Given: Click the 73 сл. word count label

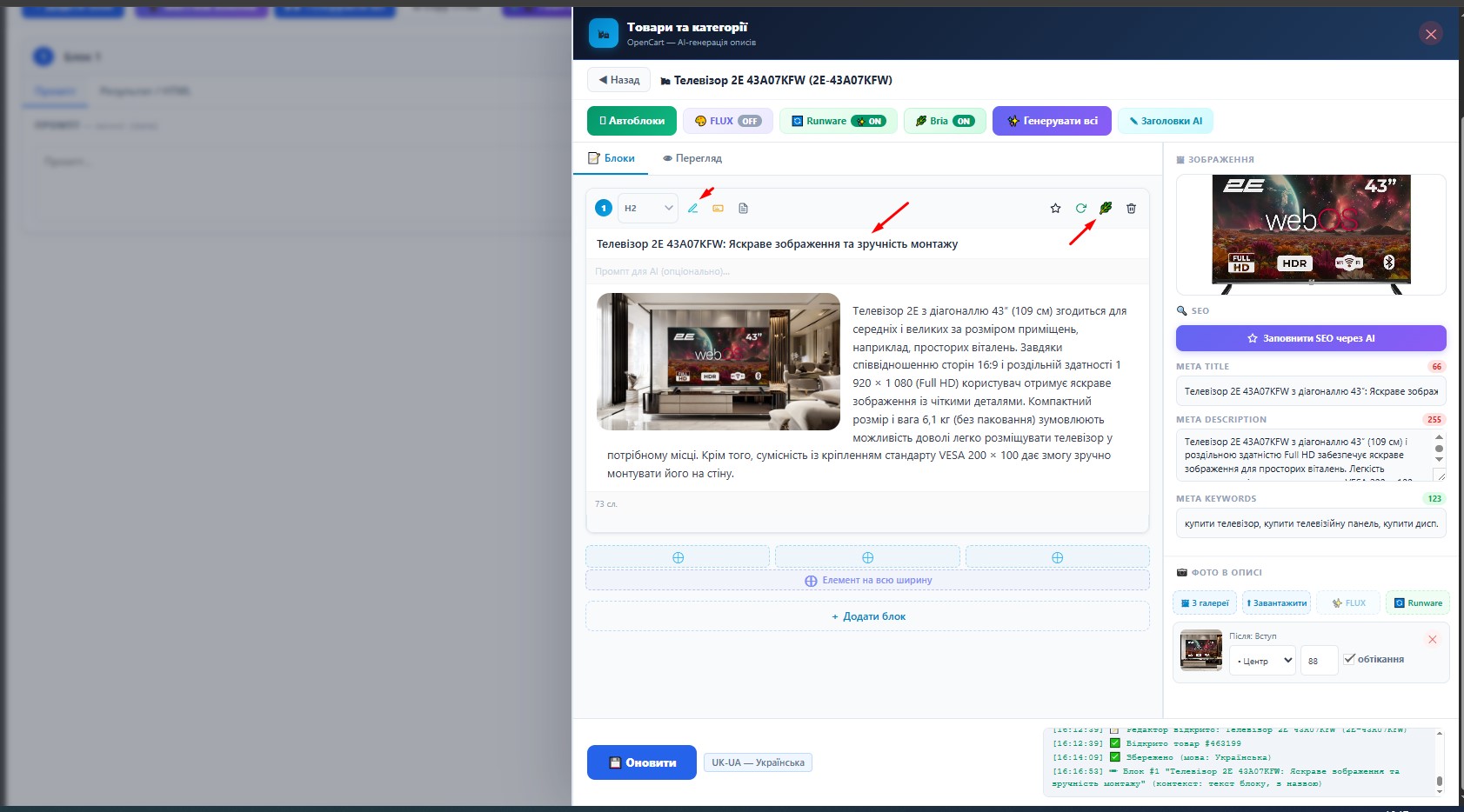Looking at the screenshot, I should (x=606, y=504).
